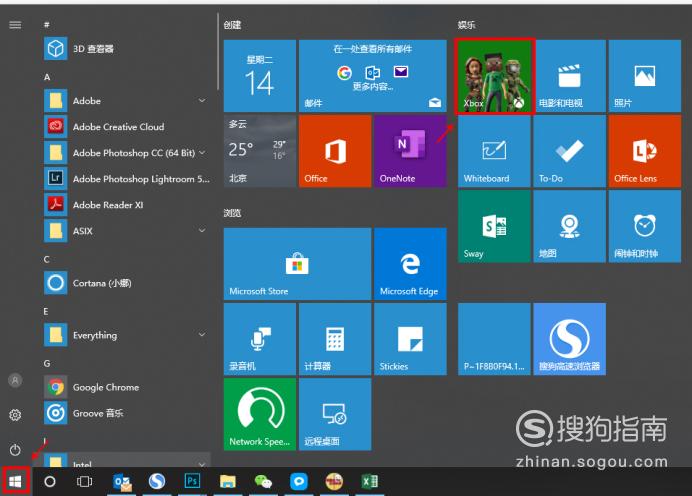Launch the Office Lens tile
Screen dimensions: 692x496
click(x=644, y=151)
